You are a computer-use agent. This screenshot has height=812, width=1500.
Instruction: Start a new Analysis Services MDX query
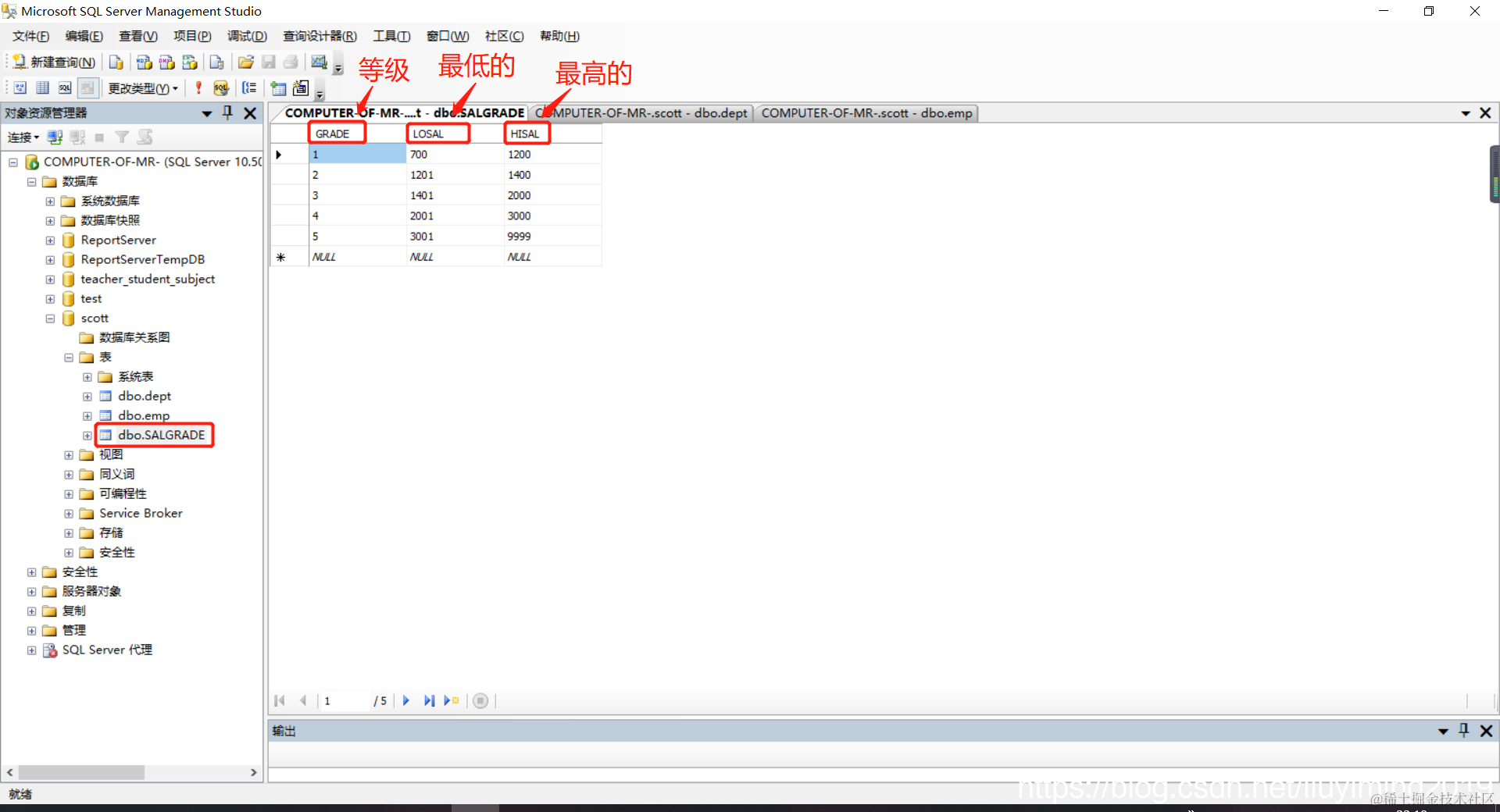click(x=144, y=62)
